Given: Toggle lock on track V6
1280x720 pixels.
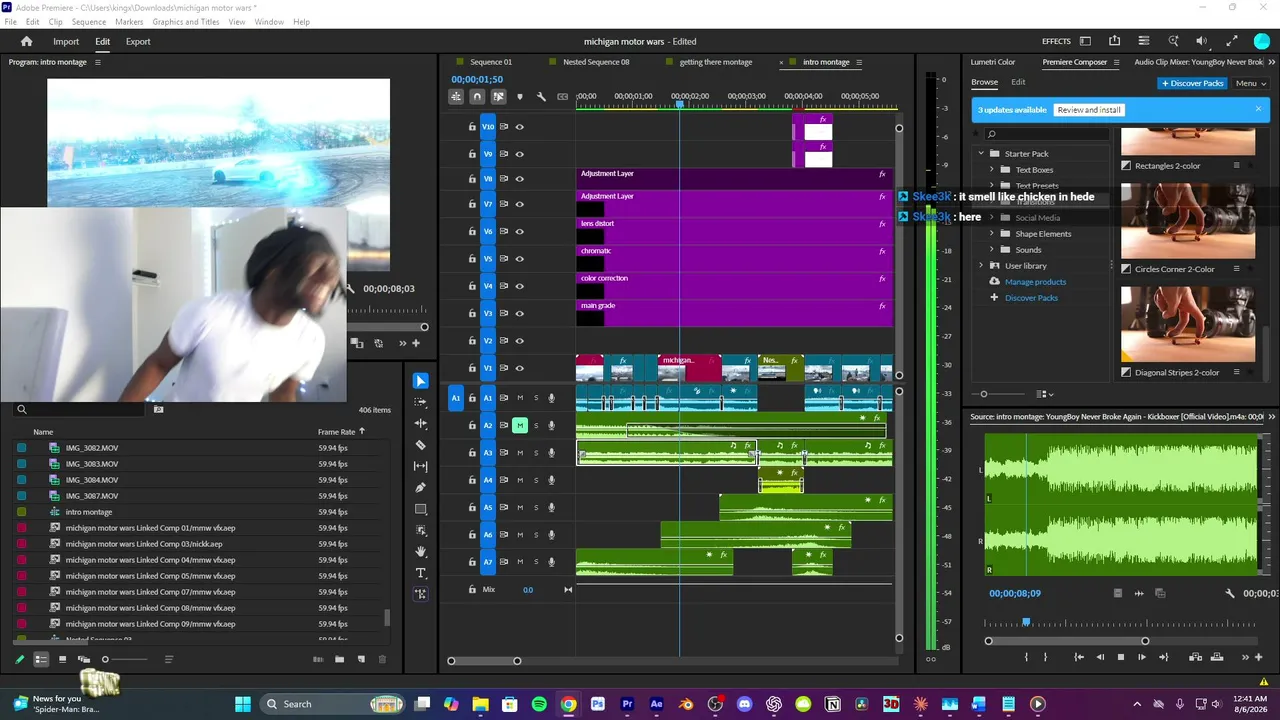Looking at the screenshot, I should click(x=472, y=231).
